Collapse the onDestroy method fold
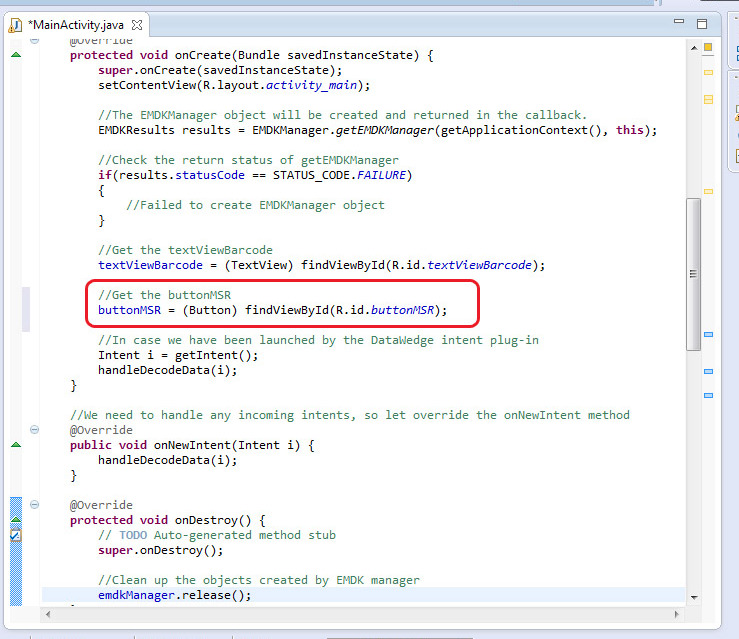This screenshot has height=639, width=739. [35, 505]
